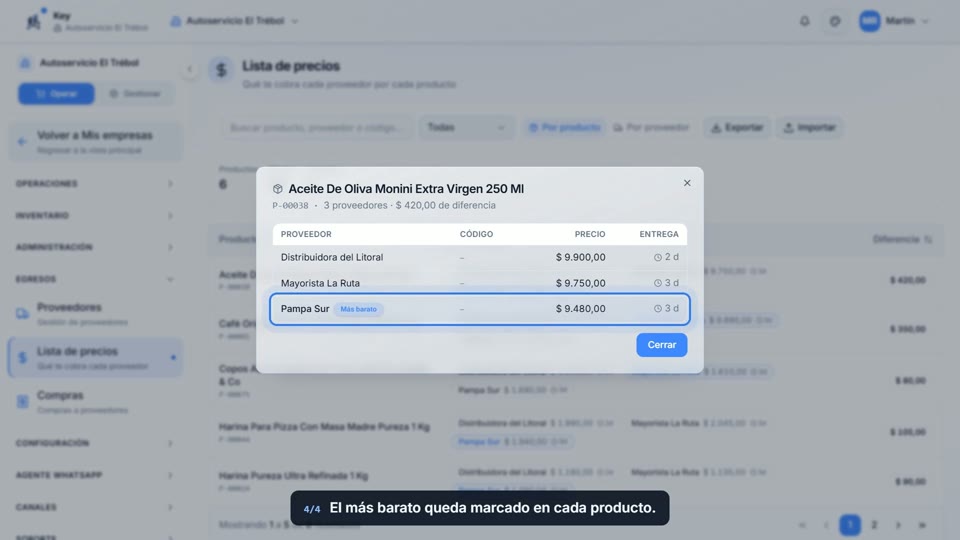The width and height of the screenshot is (960, 540).
Task: Expand the Operaciones section
Action: point(94,184)
